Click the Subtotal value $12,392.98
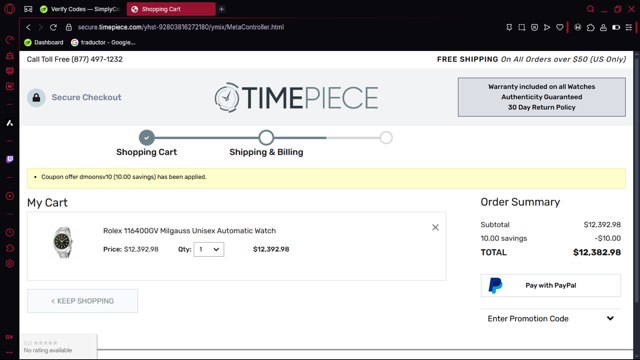This screenshot has width=640, height=360. [602, 224]
